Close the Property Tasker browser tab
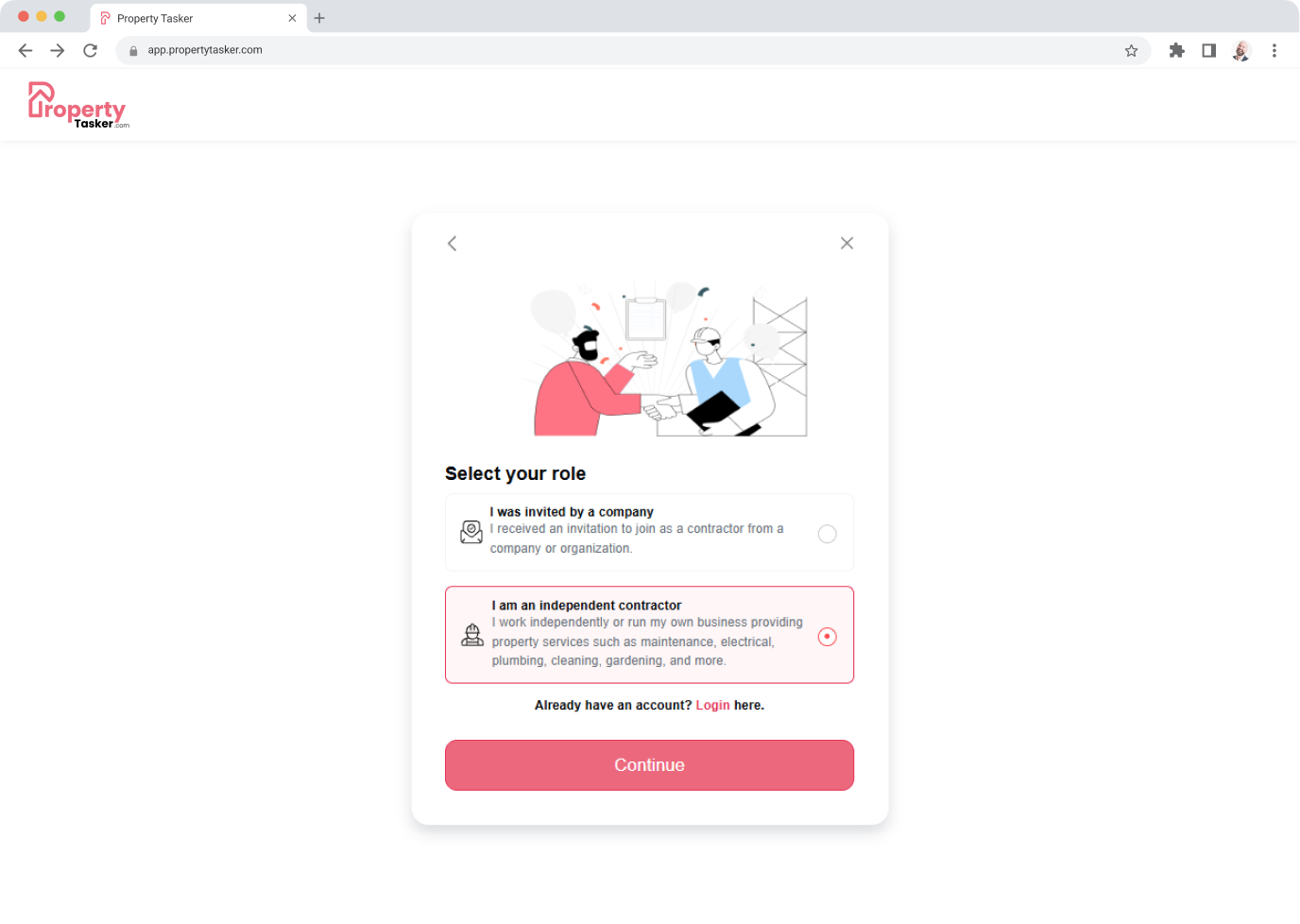Screen dimensions: 1300x924 coord(292,18)
